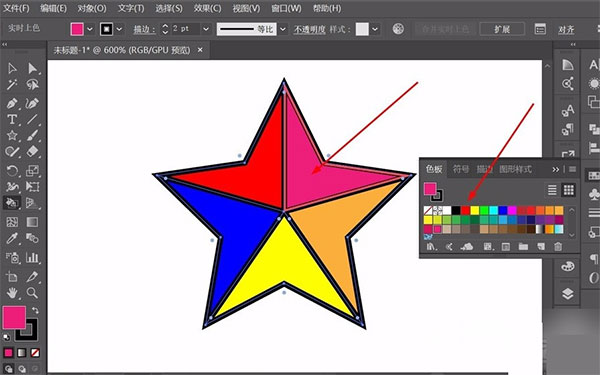Create new color group folder
600x375 pixels.
523,246
